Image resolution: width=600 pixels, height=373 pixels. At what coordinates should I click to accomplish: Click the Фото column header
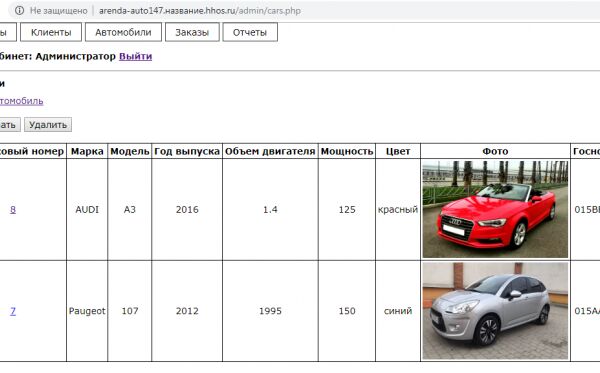pos(495,151)
